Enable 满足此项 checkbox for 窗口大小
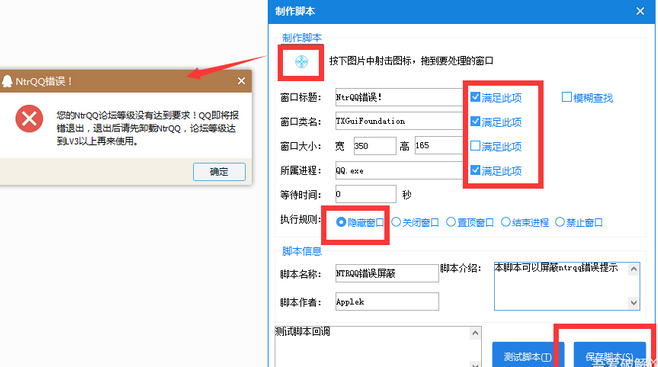 tap(475, 146)
